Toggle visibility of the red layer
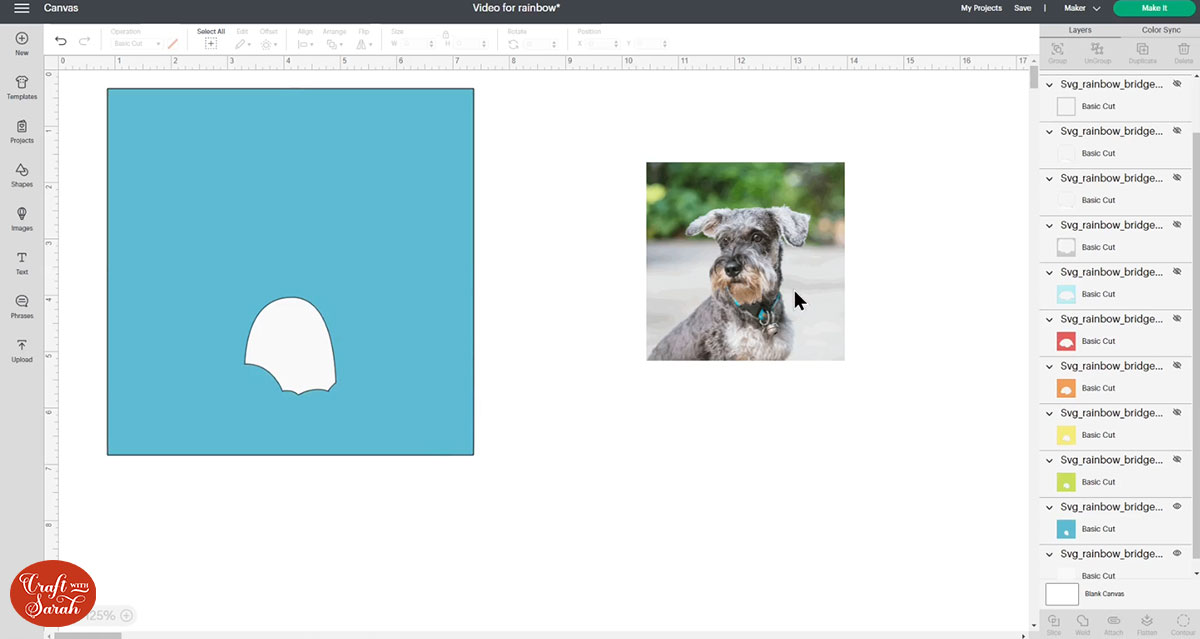1200x639 pixels. 1177,319
